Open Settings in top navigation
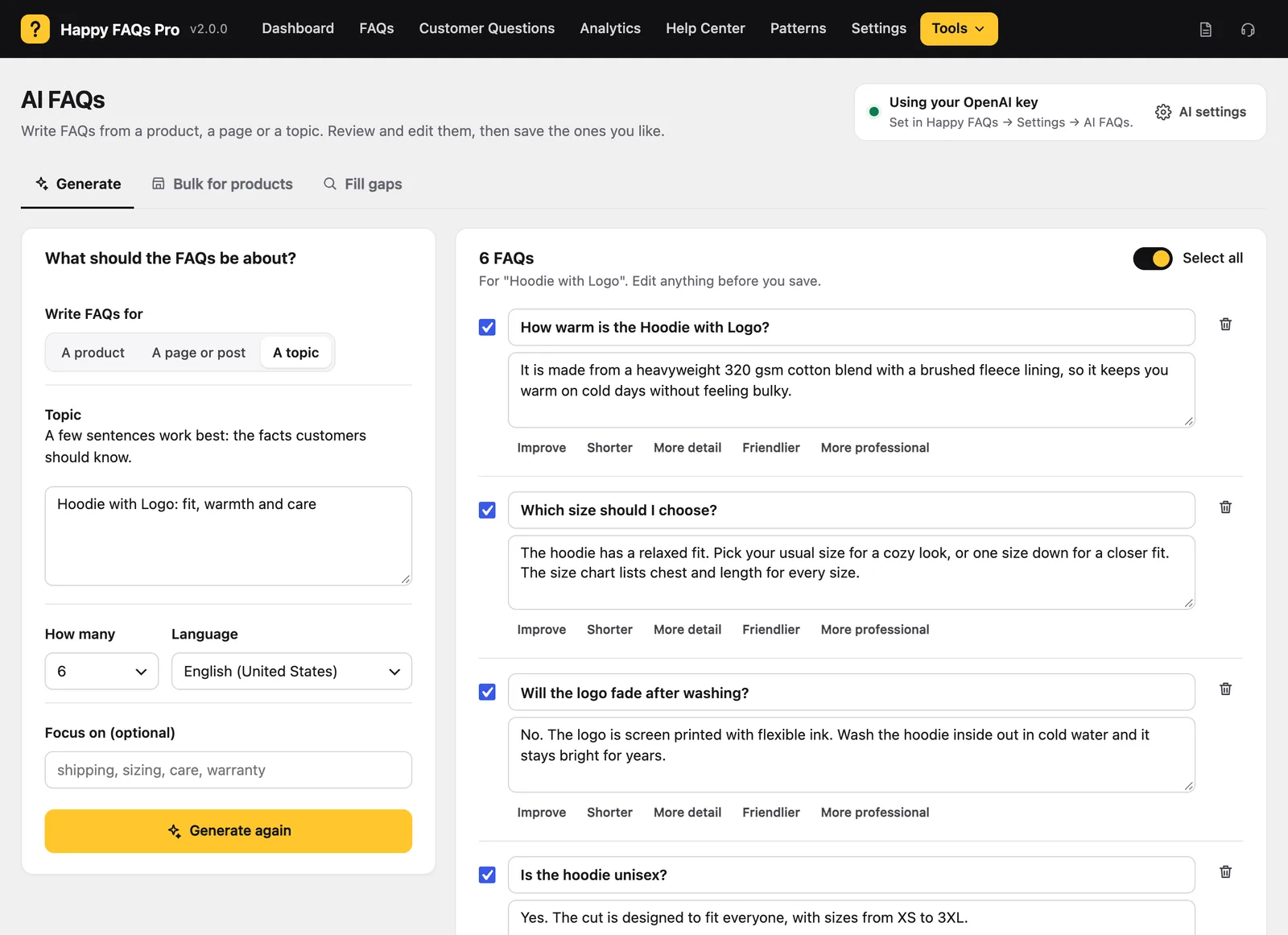 coord(879,29)
